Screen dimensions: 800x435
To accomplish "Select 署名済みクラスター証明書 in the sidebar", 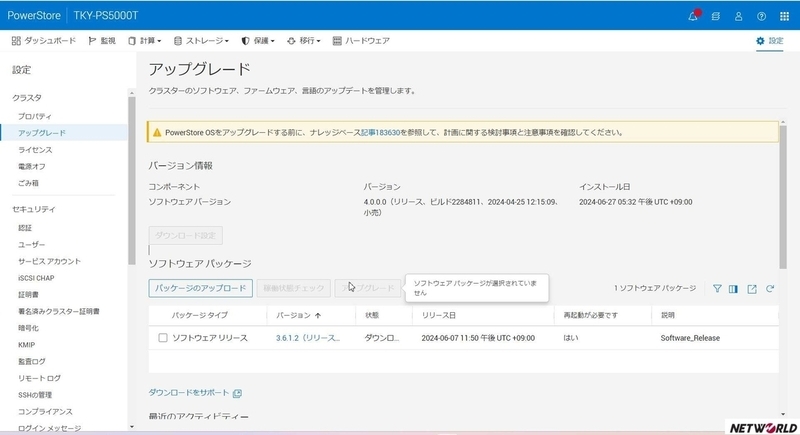I will 59,311.
